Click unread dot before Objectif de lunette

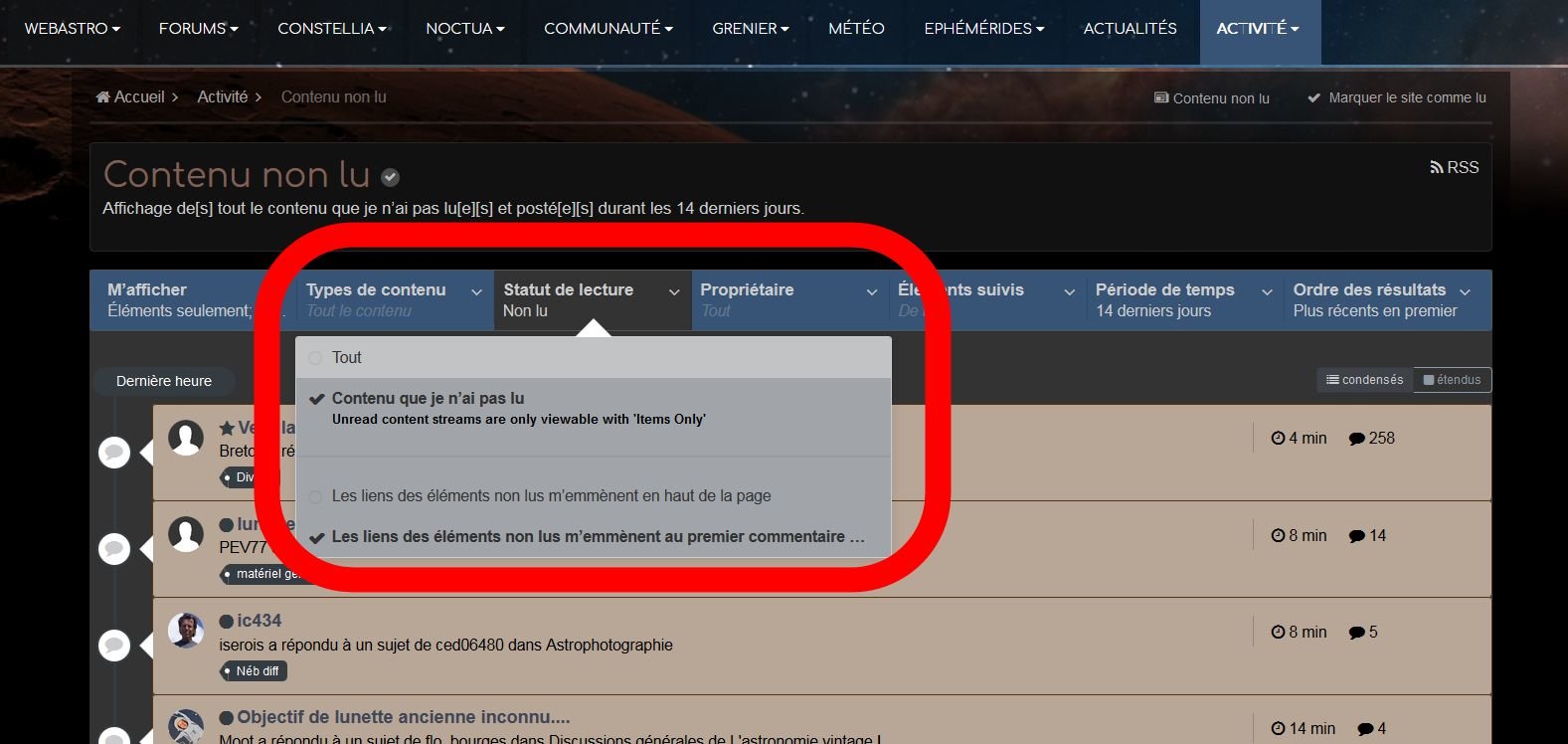pos(226,718)
